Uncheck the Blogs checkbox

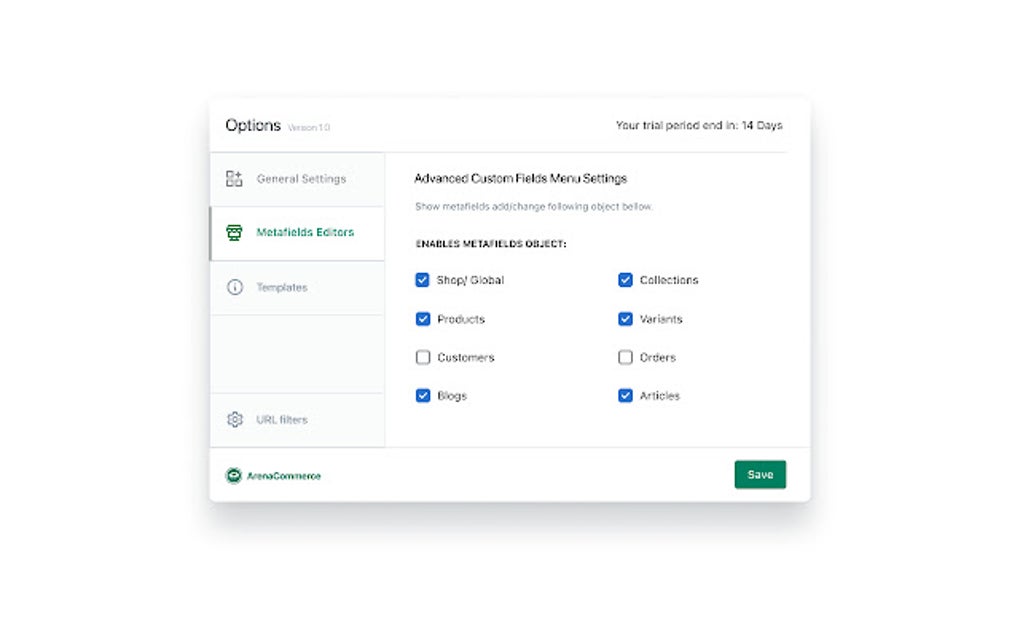coord(422,396)
